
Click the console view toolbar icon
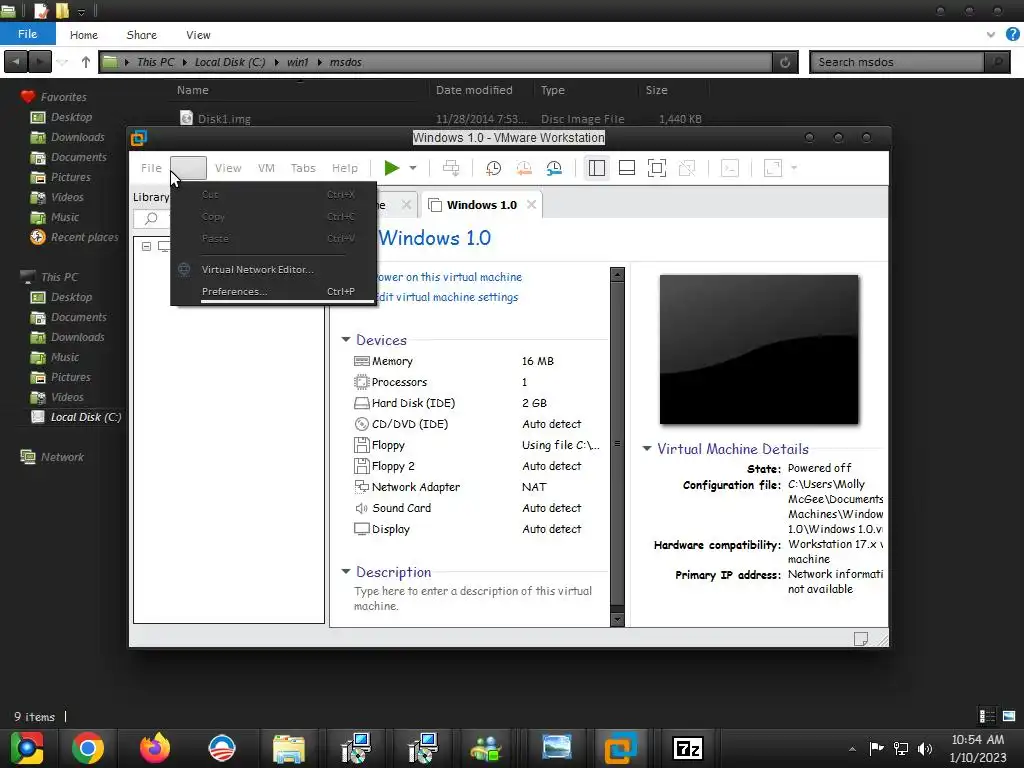(x=729, y=168)
